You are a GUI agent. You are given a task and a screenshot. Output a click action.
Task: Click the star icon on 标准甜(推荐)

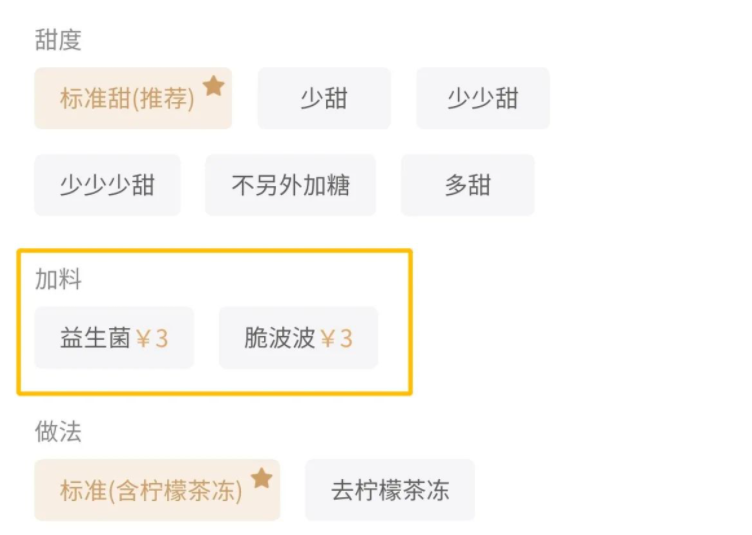point(213,86)
